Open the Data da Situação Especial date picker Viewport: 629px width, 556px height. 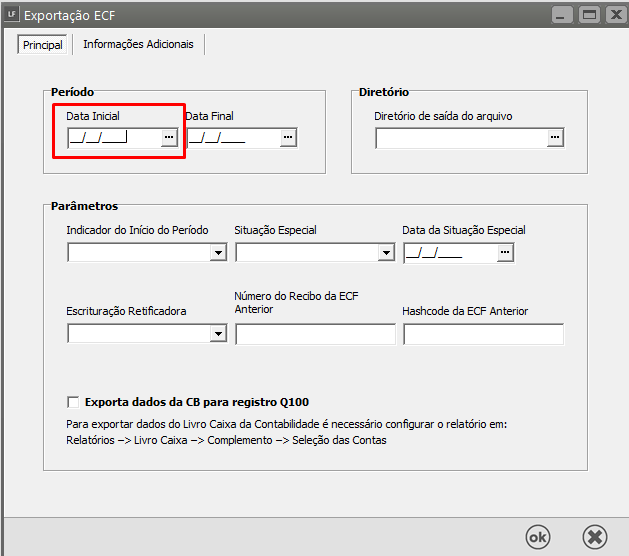coord(505,253)
